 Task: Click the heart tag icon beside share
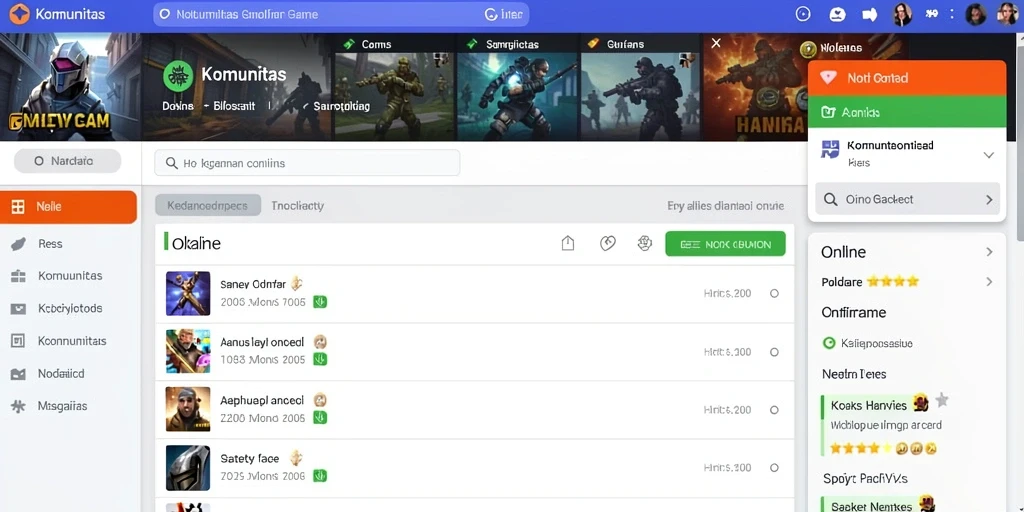point(607,244)
